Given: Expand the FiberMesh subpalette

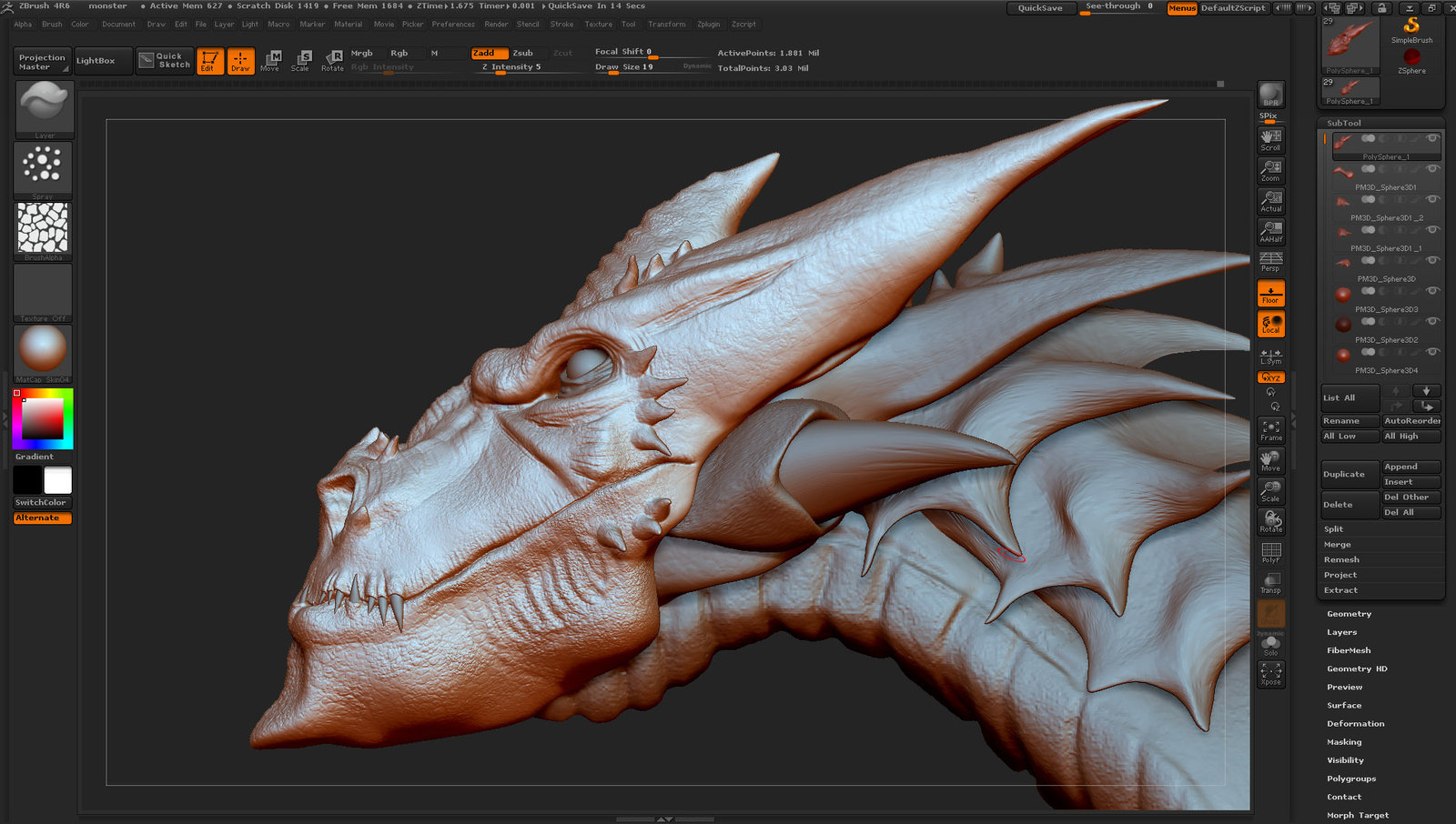Looking at the screenshot, I should [1349, 650].
